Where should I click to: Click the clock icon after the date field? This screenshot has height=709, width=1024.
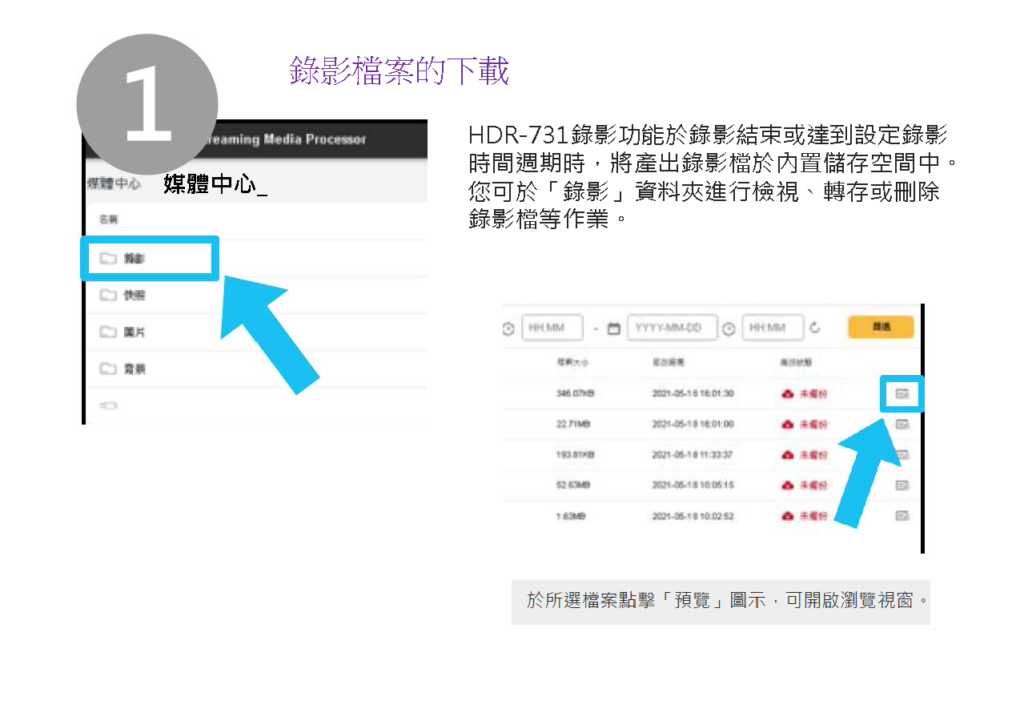tap(729, 328)
